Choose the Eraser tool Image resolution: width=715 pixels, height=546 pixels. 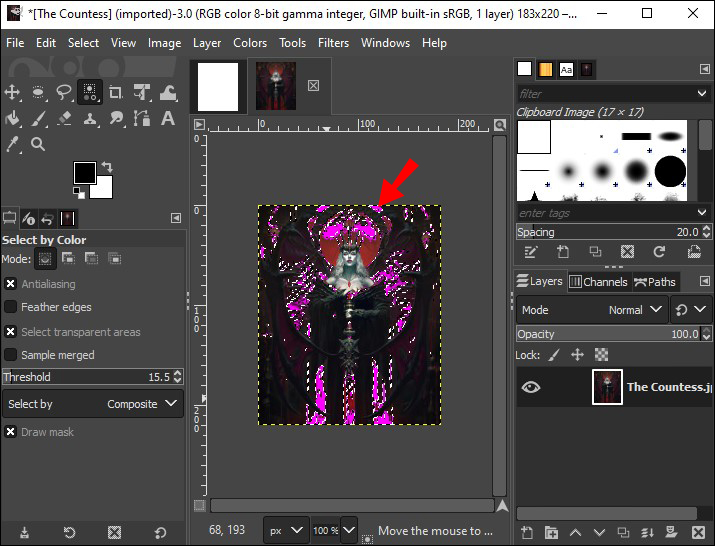(65, 118)
